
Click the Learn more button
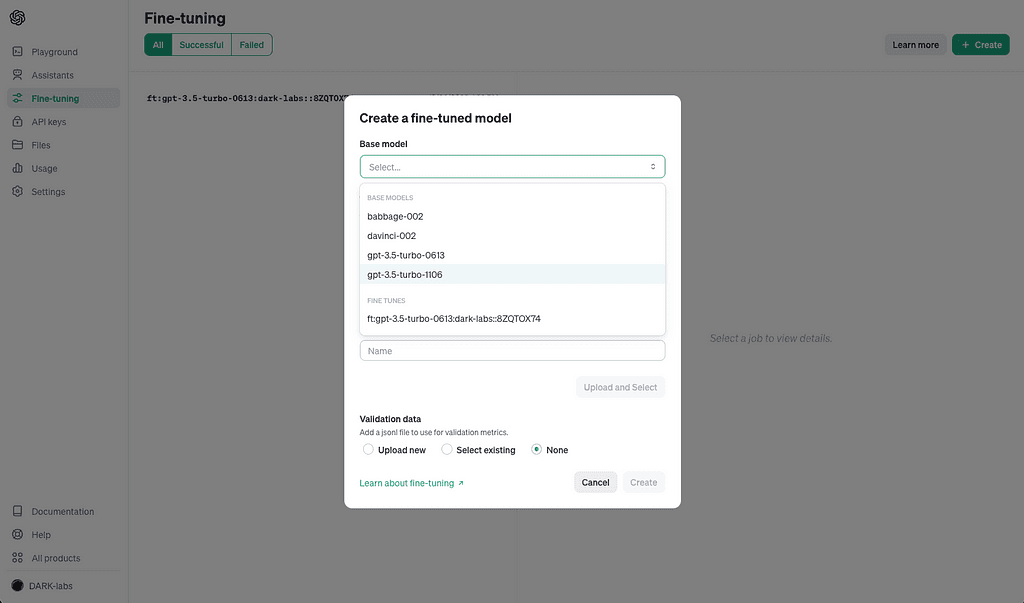[915, 44]
